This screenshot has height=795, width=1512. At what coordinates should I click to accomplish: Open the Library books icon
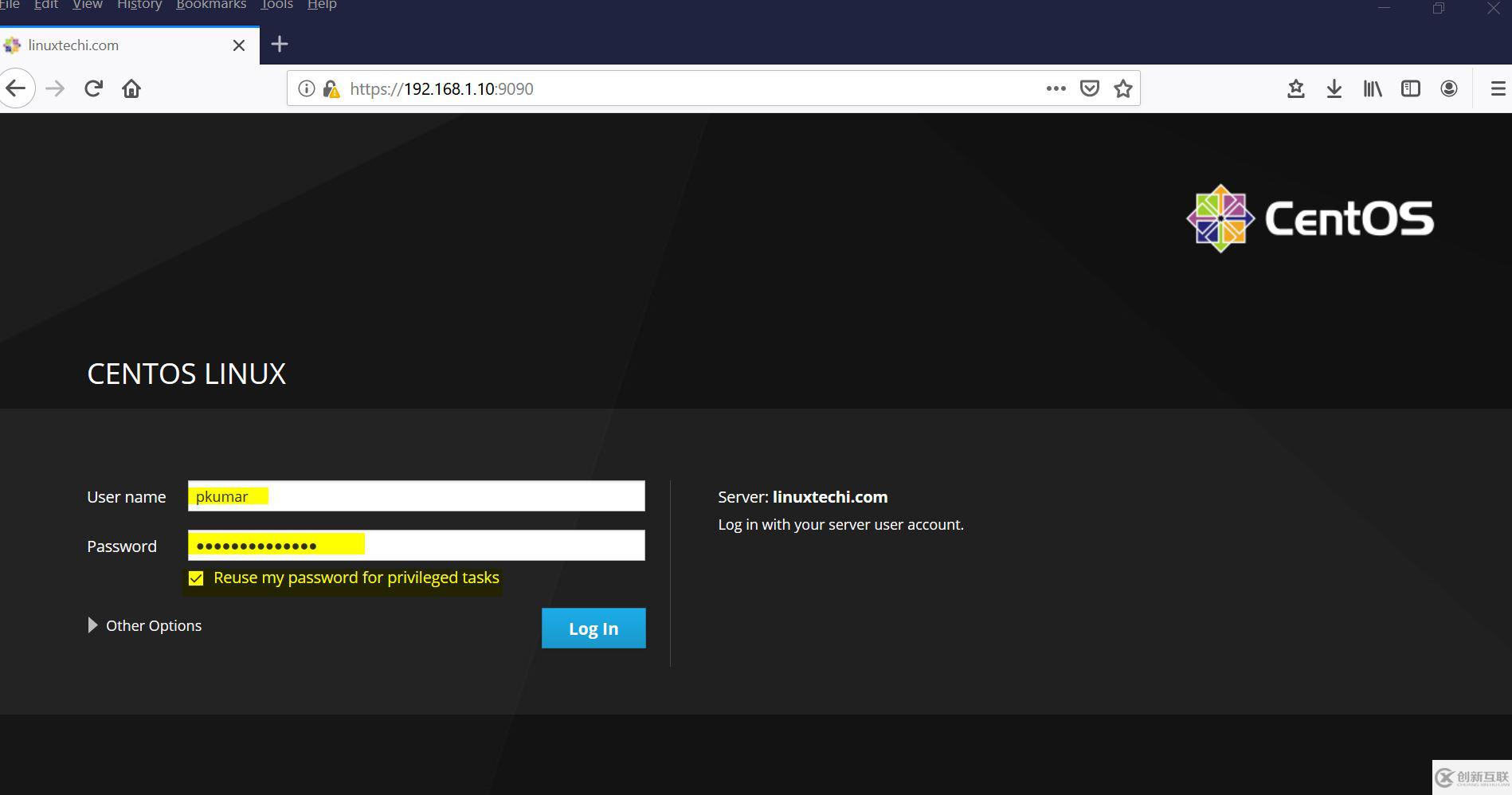[1373, 88]
